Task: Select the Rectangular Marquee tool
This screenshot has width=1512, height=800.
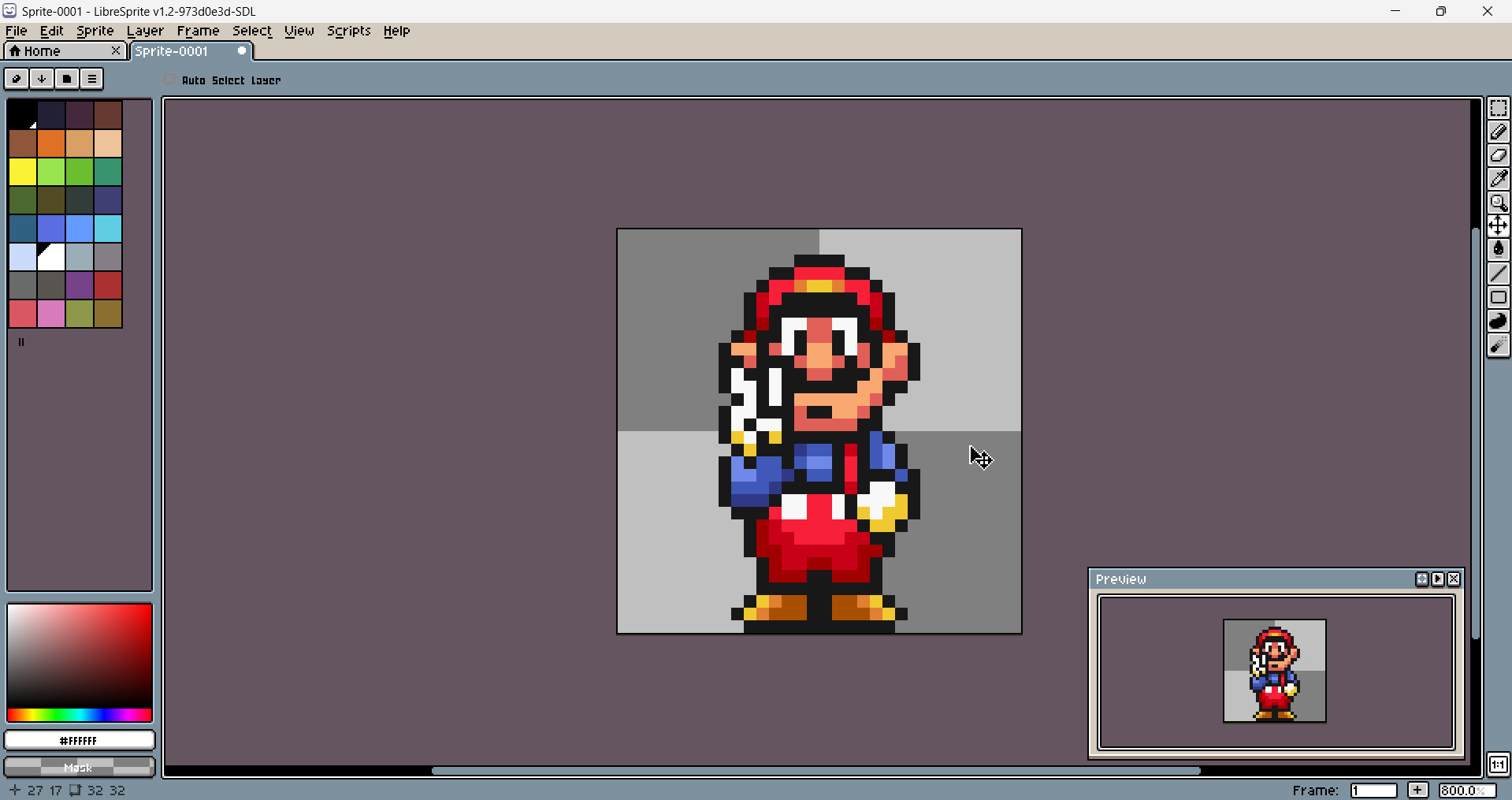Action: pos(1498,108)
